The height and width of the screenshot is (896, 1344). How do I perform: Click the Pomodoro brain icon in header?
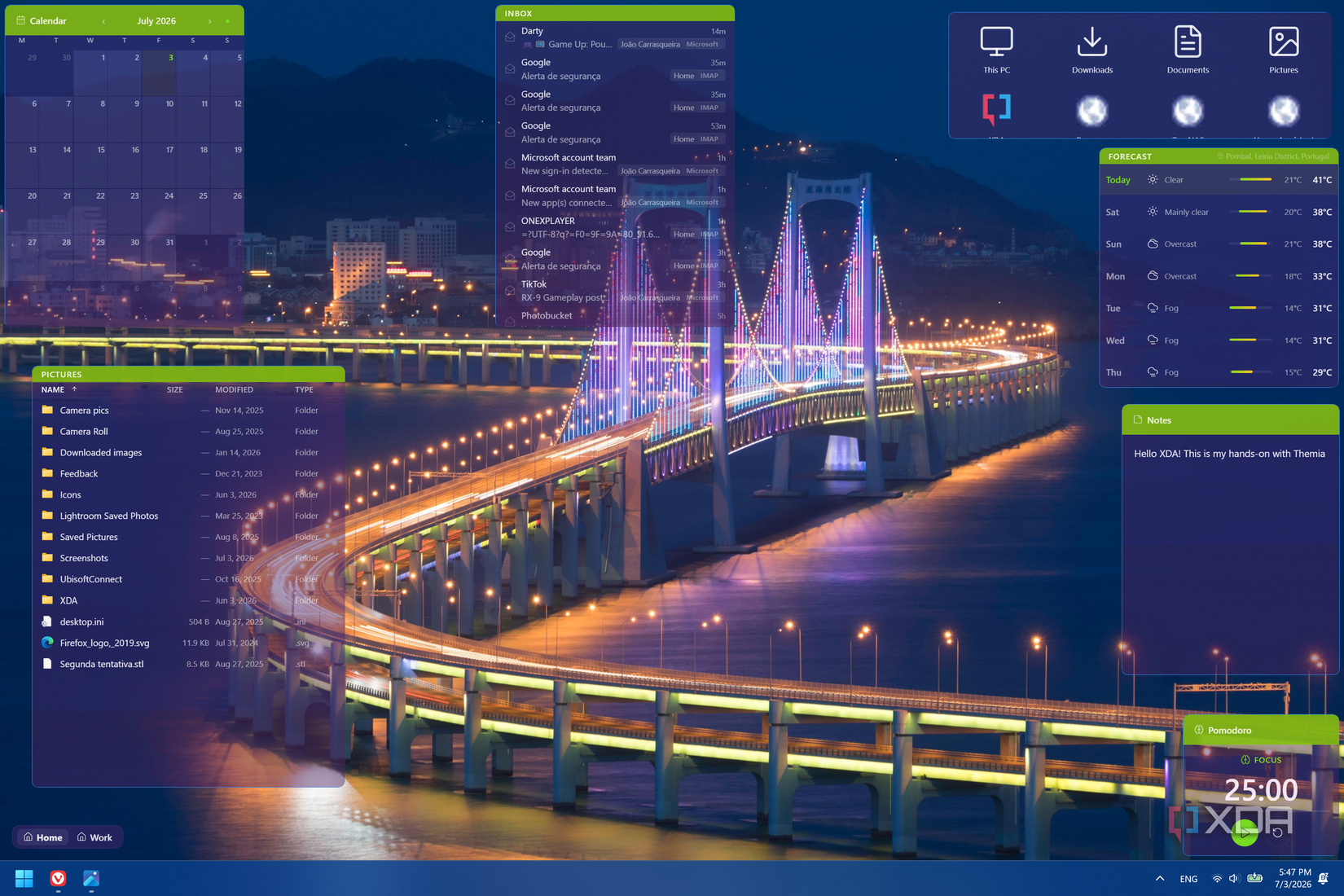1198,730
